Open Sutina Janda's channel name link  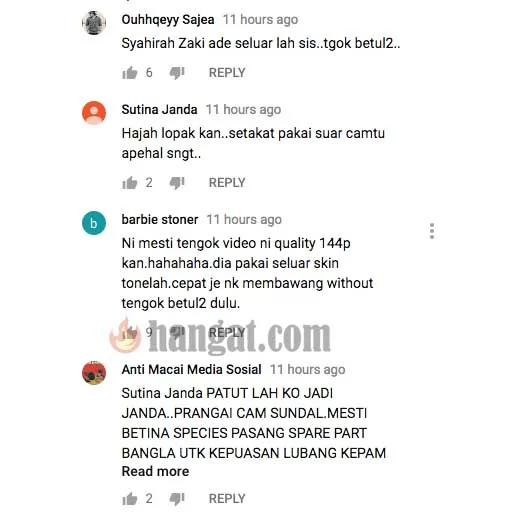pos(159,109)
